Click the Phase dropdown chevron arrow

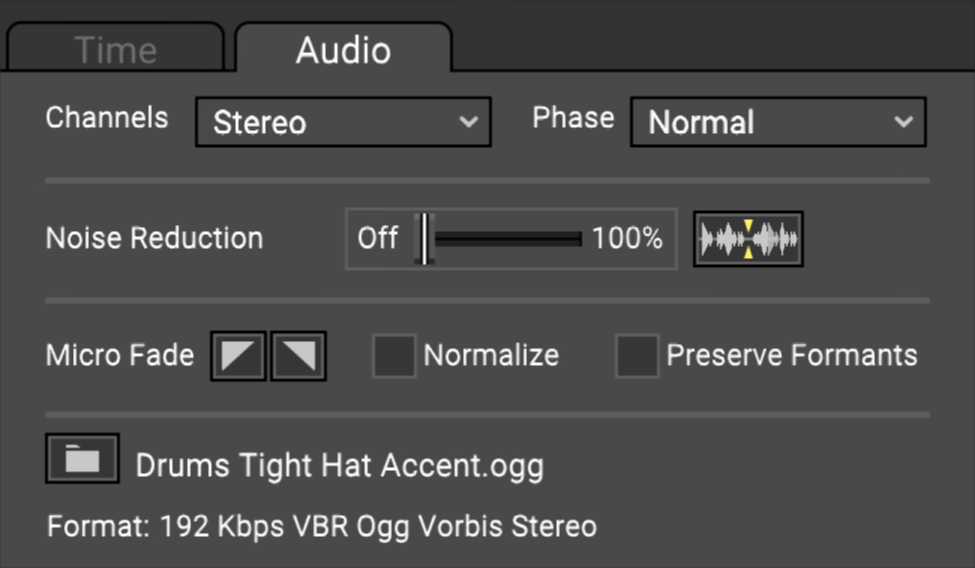903,122
